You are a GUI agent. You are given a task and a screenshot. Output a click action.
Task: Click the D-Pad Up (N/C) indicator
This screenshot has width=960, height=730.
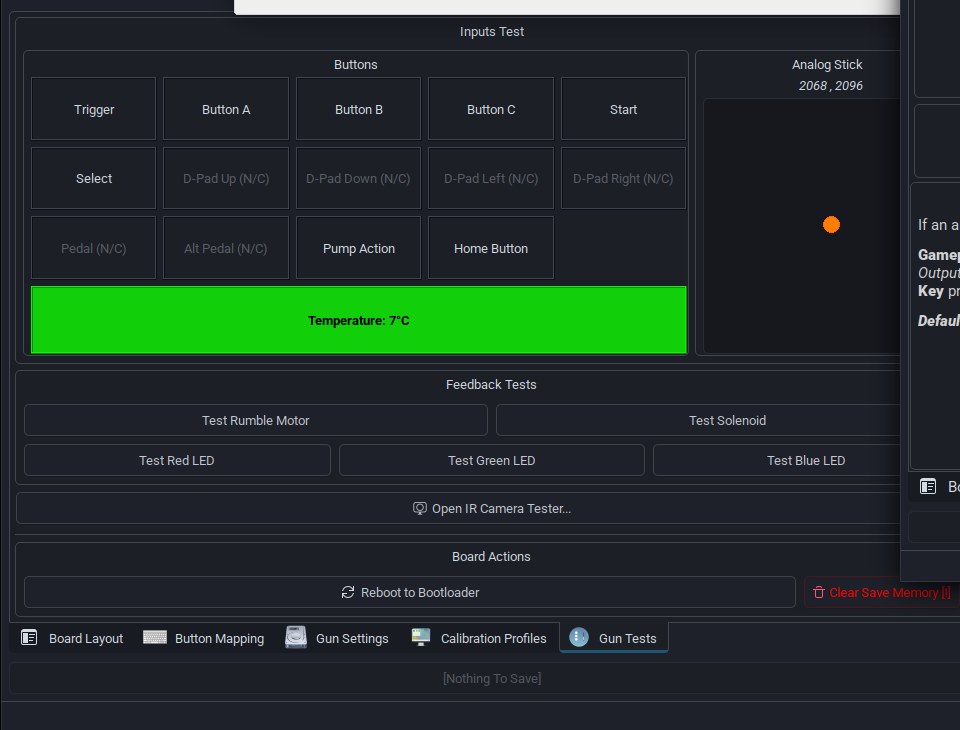tap(226, 178)
